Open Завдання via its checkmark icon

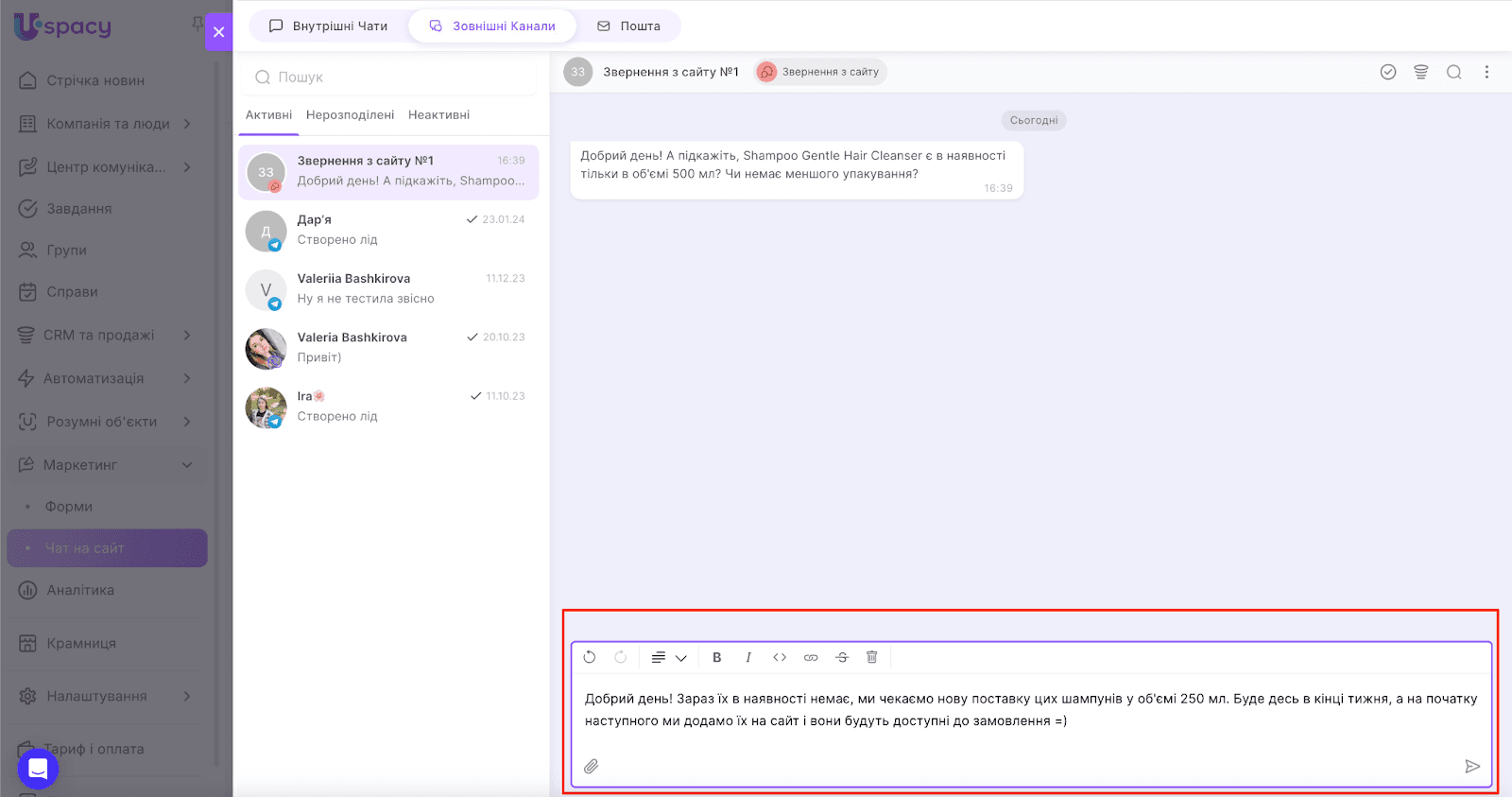coord(28,209)
